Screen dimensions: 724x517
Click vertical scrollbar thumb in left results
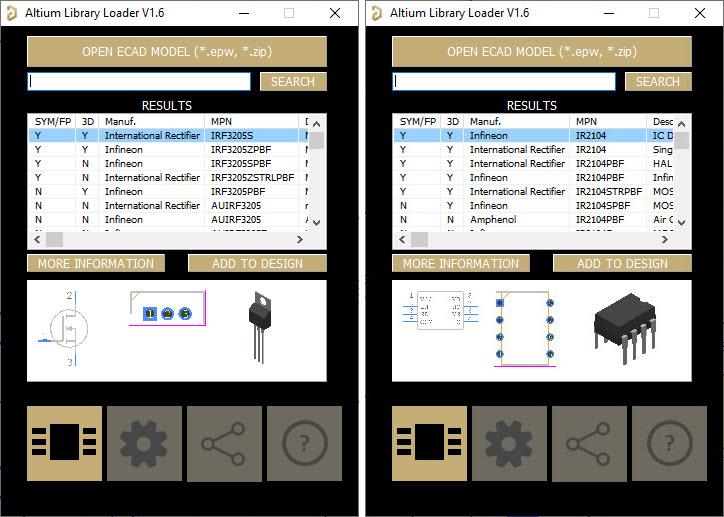click(x=316, y=140)
